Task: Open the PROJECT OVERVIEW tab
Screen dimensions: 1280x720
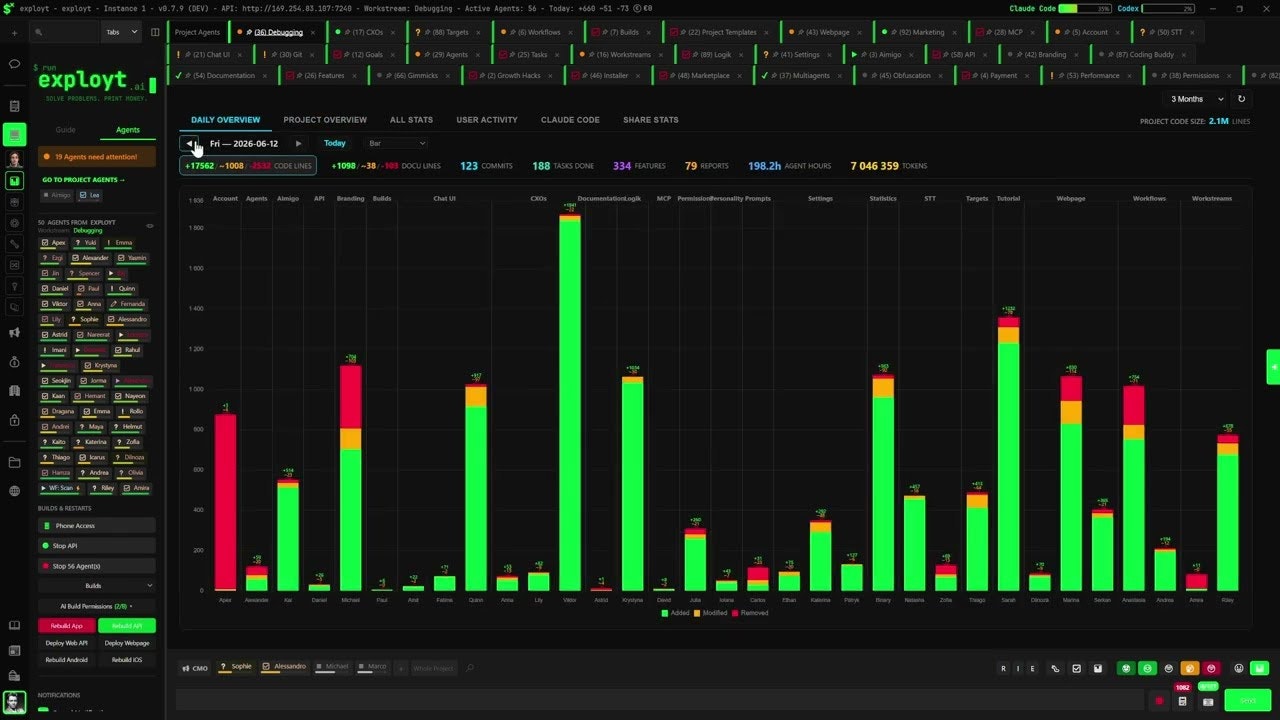Action: (325, 120)
